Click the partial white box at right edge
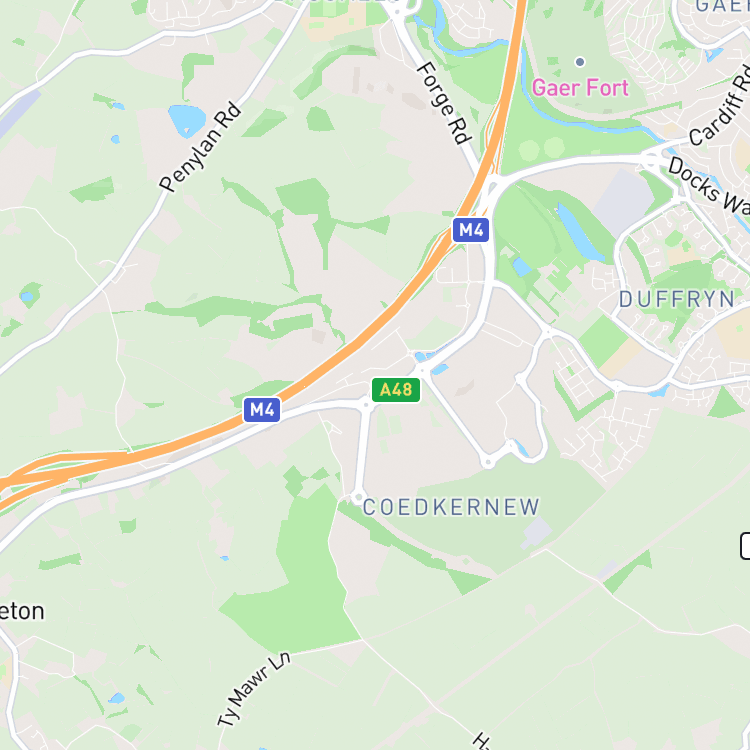Image resolution: width=750 pixels, height=750 pixels. click(x=745, y=546)
